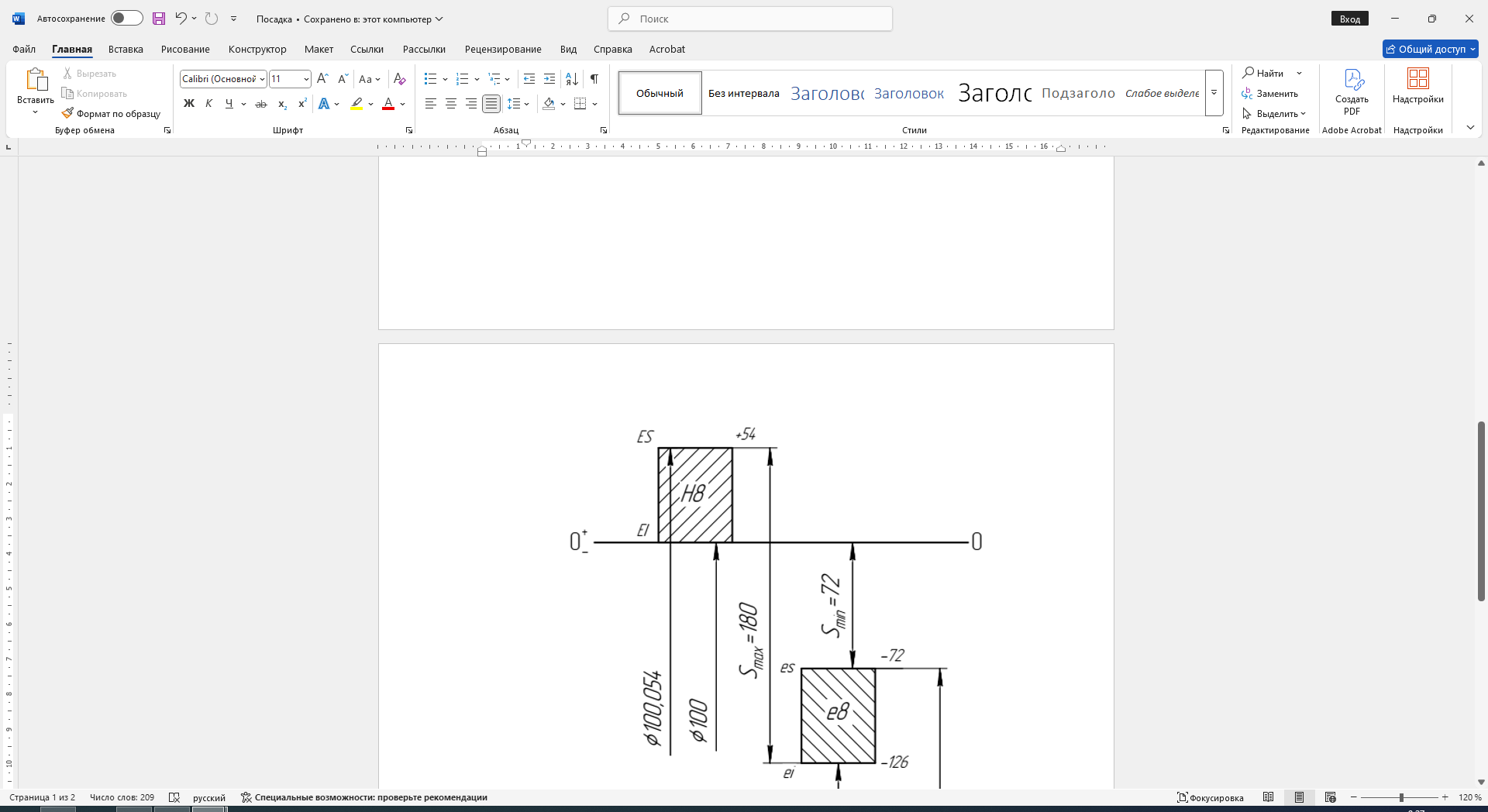Open font color dropdown arrow
1488x812 pixels.
pyautogui.click(x=403, y=104)
